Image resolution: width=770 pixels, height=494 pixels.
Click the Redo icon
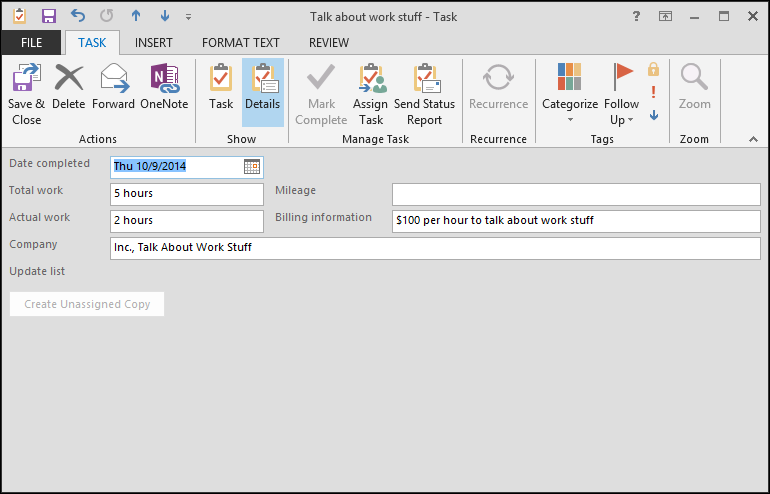pos(107,16)
